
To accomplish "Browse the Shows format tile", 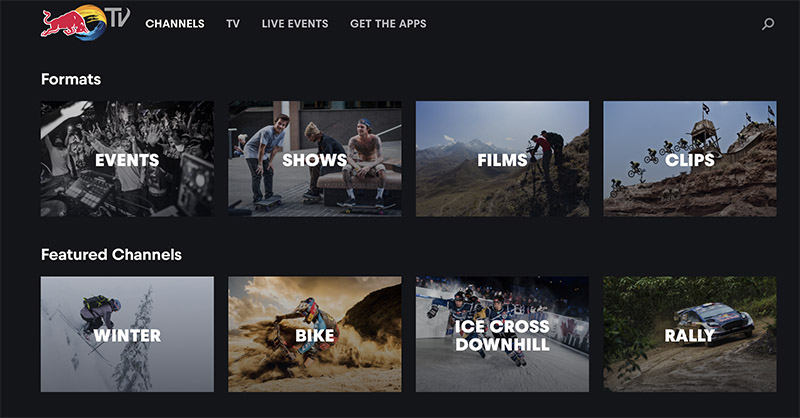I will coord(315,159).
